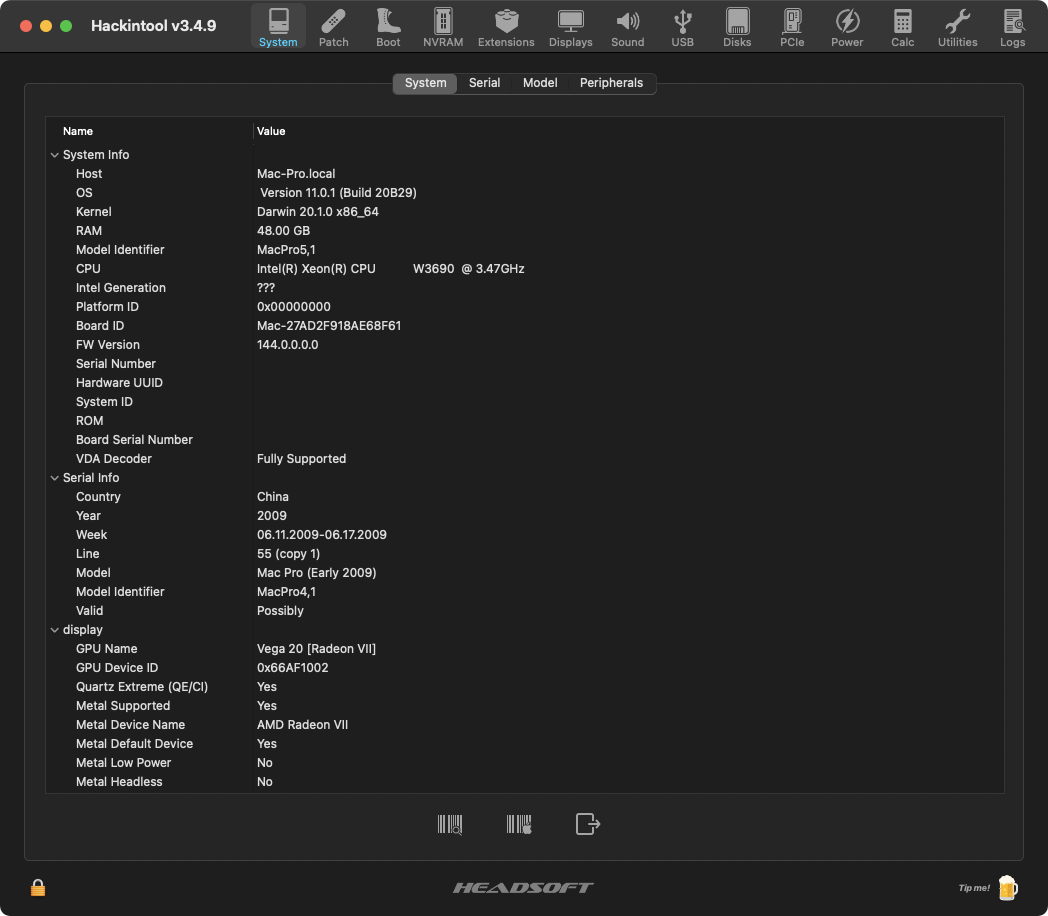Image resolution: width=1048 pixels, height=916 pixels.
Task: Select the GPU Device ID row
Action: pyautogui.click(x=525, y=668)
